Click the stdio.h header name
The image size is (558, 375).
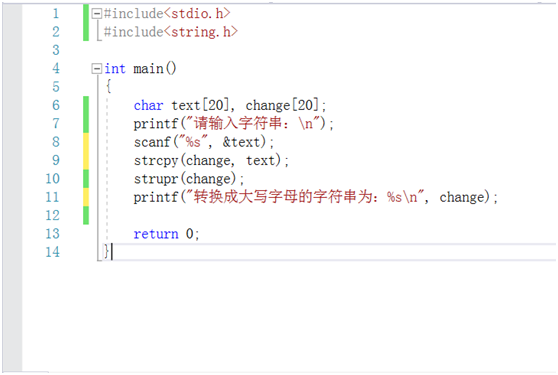coord(197,14)
